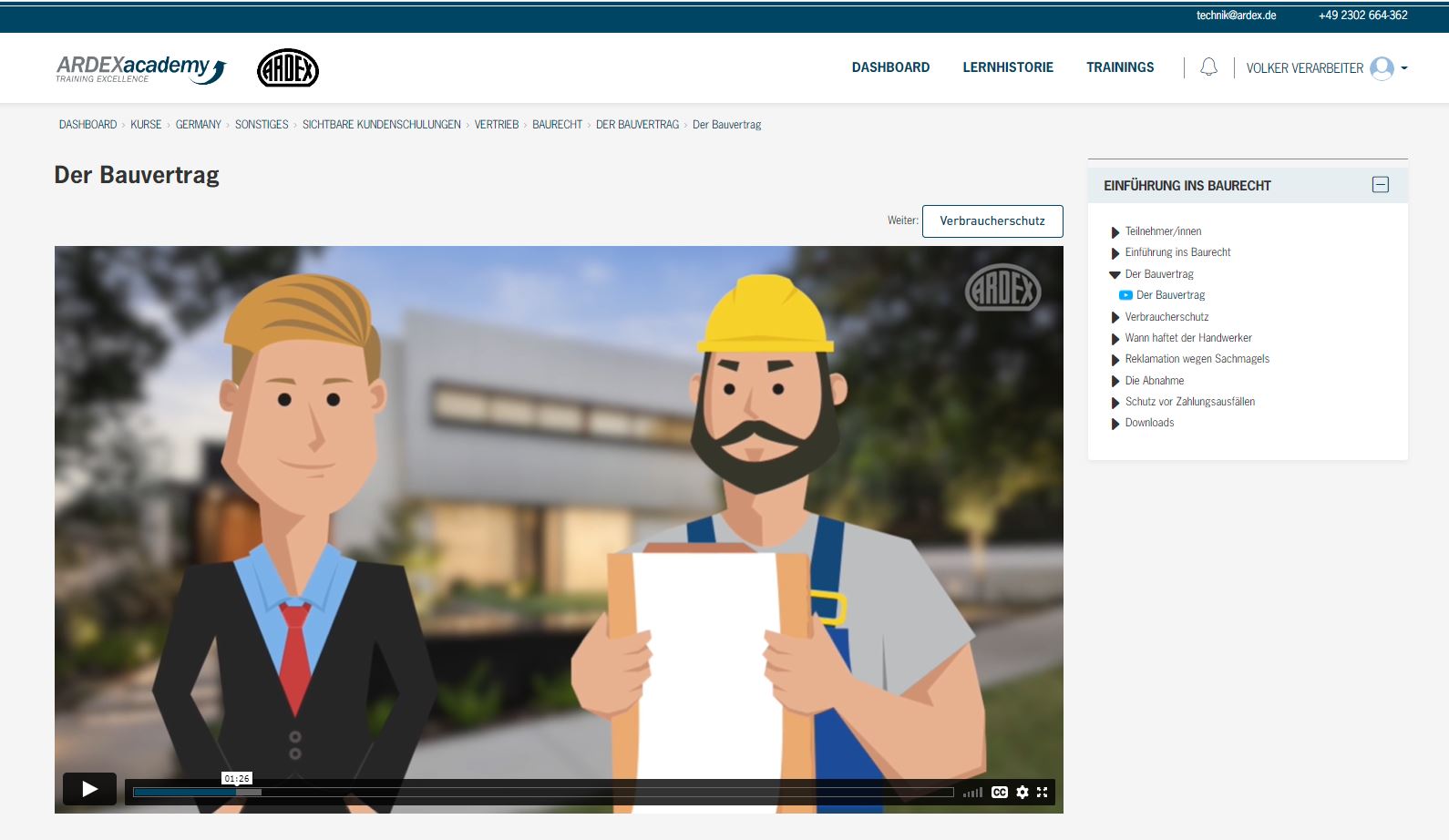Open video settings gear
Image resolution: width=1449 pixels, height=840 pixels.
tap(1023, 793)
